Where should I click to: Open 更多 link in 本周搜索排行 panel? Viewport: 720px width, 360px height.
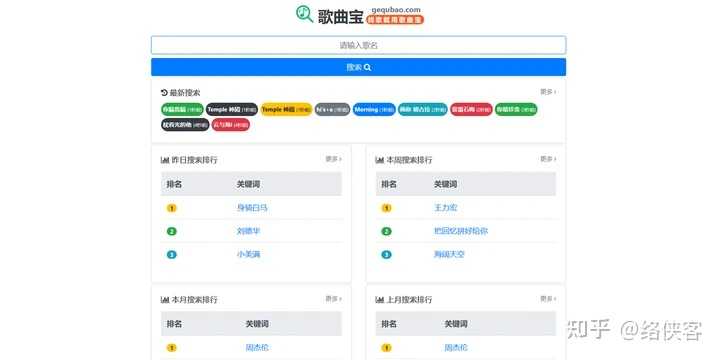click(548, 159)
